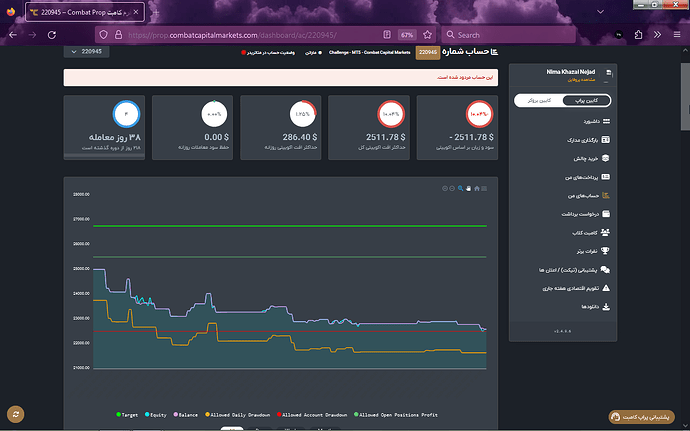The image size is (690, 431).
Task: Open Firefox extensions puzzle icon
Action: [x=639, y=35]
